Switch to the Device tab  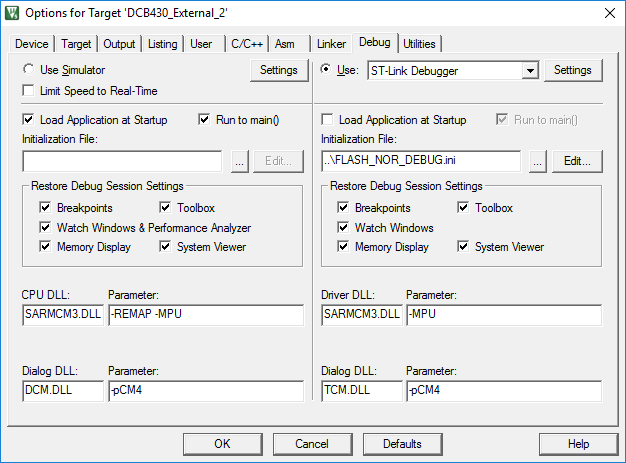click(32, 44)
